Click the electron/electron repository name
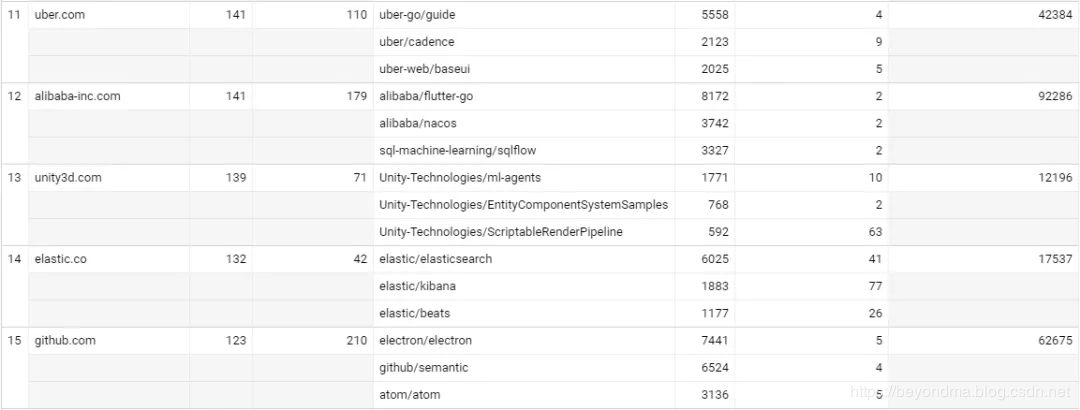 pos(425,341)
